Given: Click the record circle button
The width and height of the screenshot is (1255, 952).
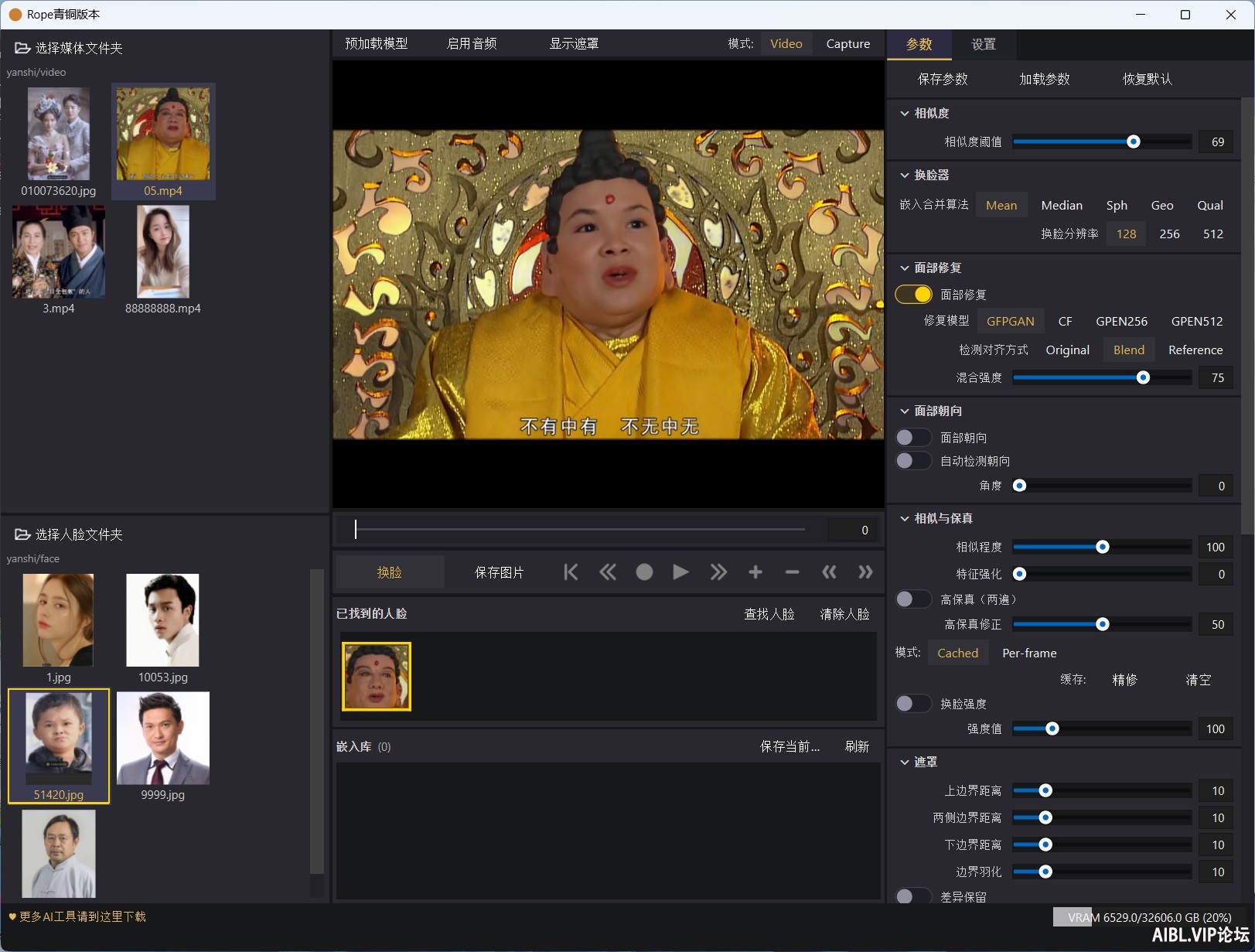Looking at the screenshot, I should coord(644,572).
